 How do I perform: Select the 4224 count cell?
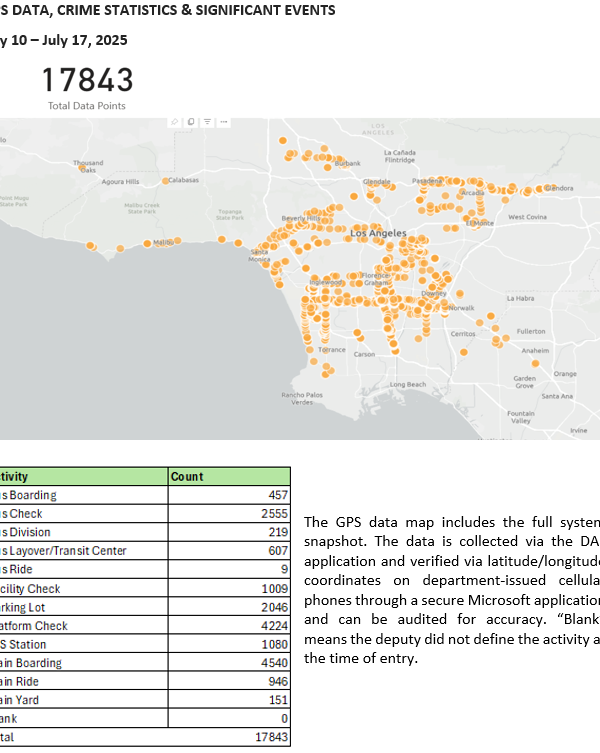coord(272,625)
